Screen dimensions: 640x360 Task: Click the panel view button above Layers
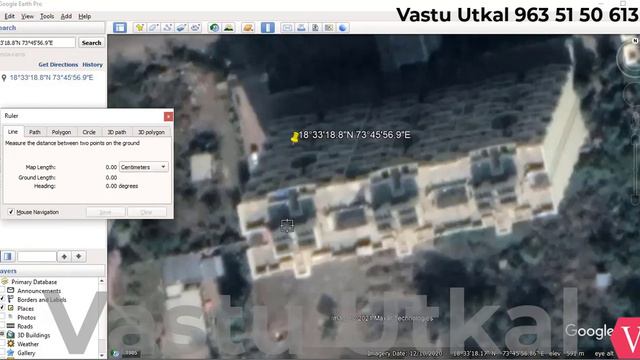pos(7,256)
